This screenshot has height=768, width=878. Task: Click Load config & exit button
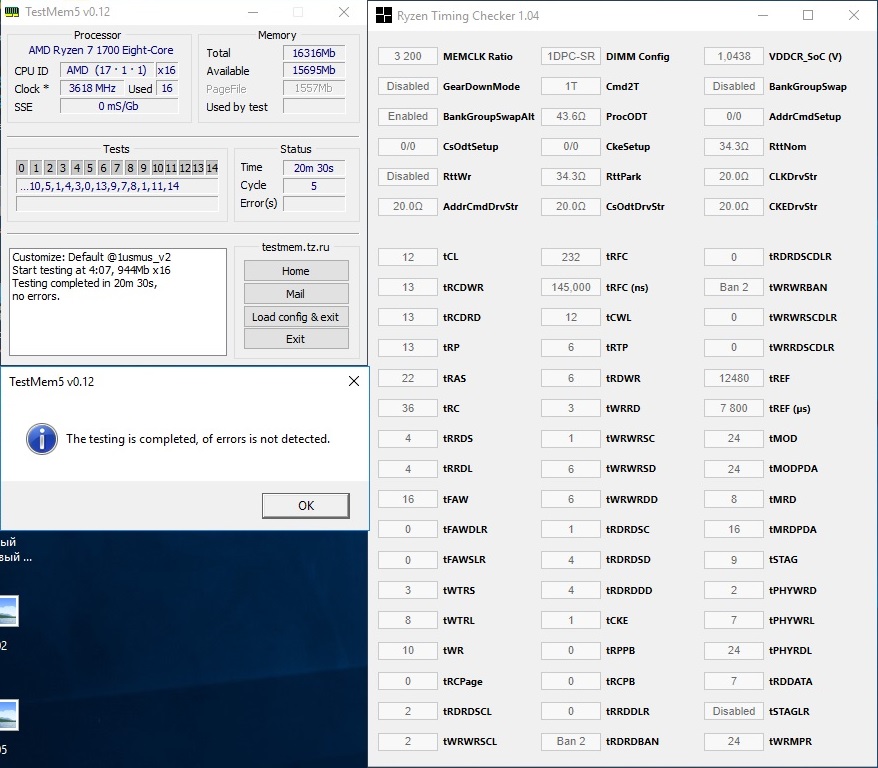point(296,317)
